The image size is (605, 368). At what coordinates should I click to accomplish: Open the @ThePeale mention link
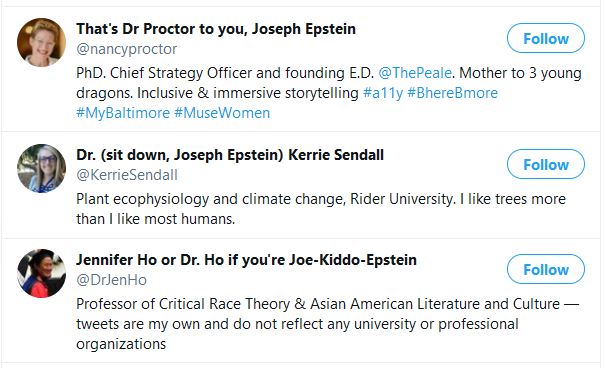415,73
